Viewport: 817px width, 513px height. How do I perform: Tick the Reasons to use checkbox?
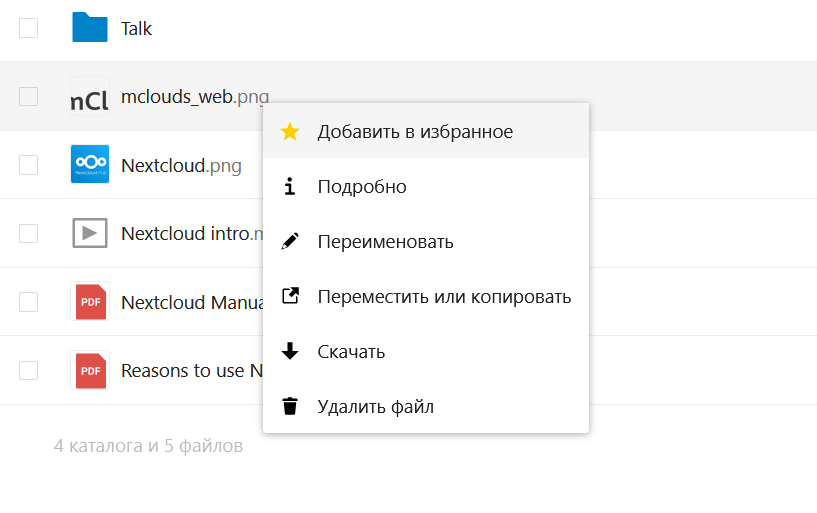(29, 371)
